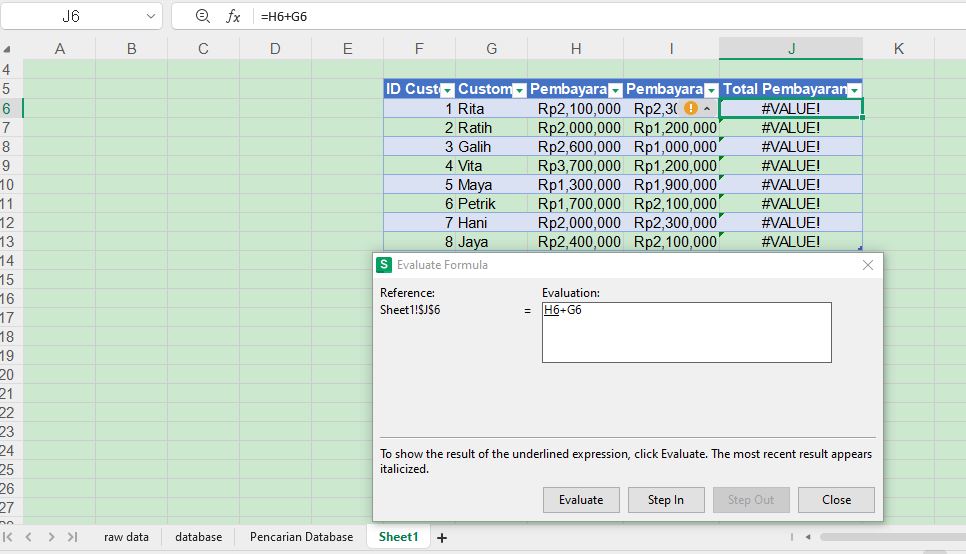Click the Rp1,000,000 cell in Galih's row

click(x=672, y=147)
